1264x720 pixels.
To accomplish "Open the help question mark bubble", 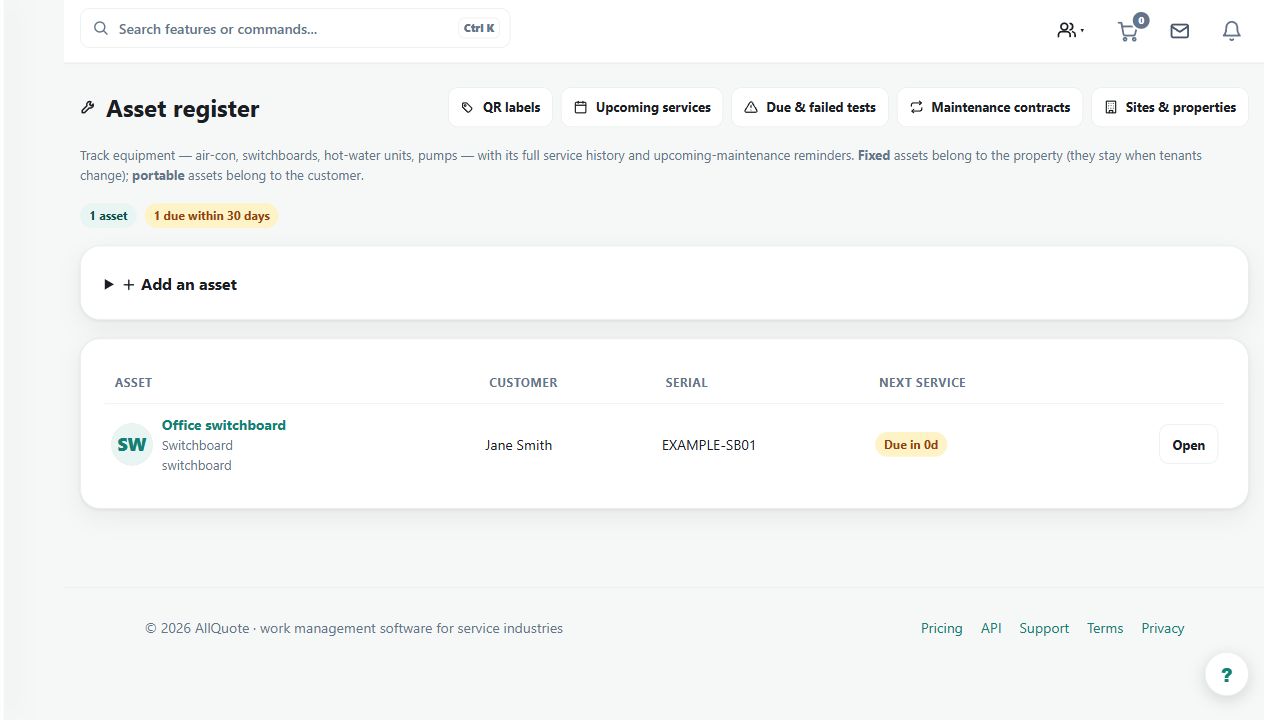I will click(x=1226, y=674).
